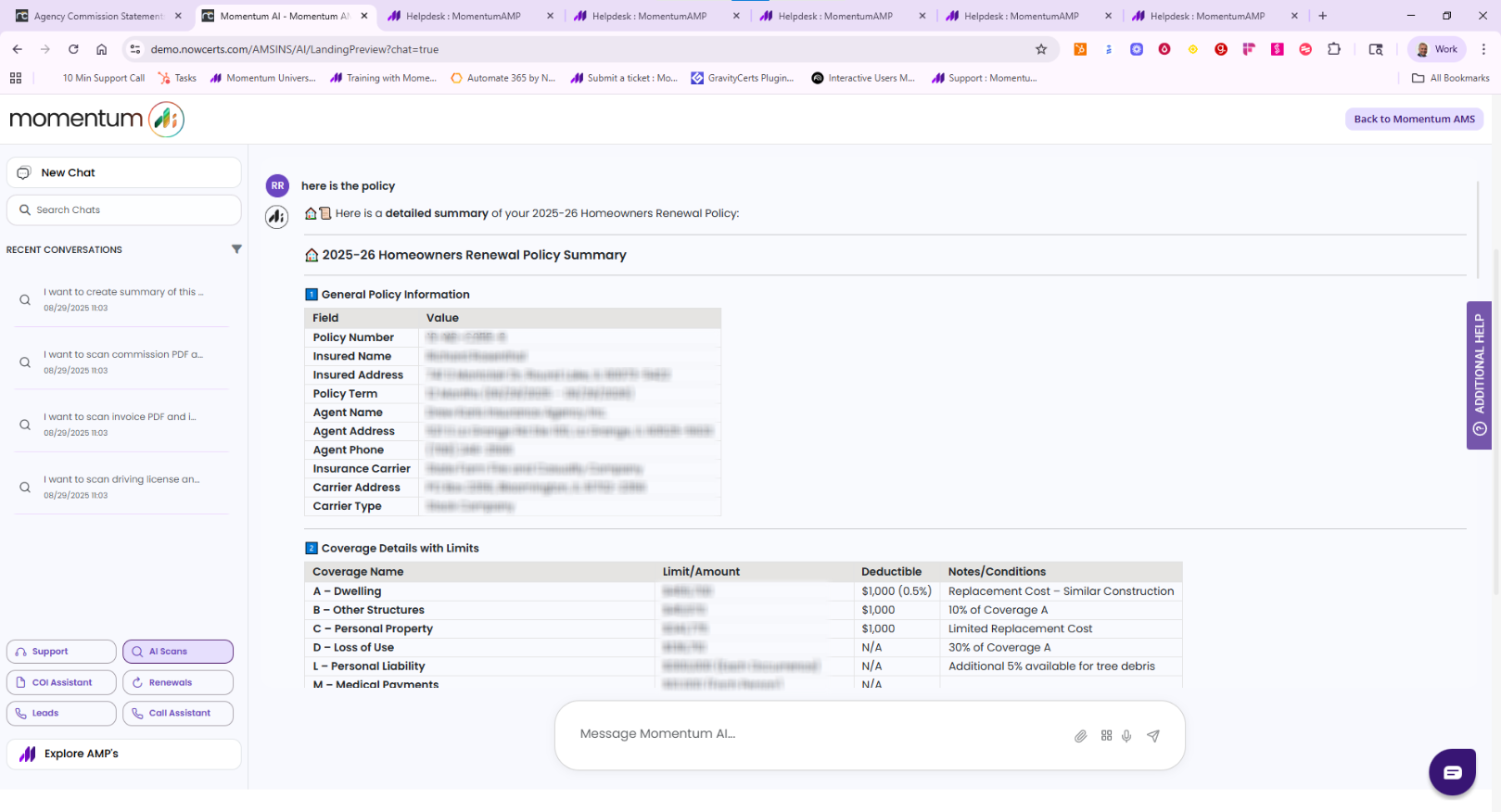The width and height of the screenshot is (1501, 812).
Task: Open the live chat widget bubble
Action: click(x=1452, y=772)
